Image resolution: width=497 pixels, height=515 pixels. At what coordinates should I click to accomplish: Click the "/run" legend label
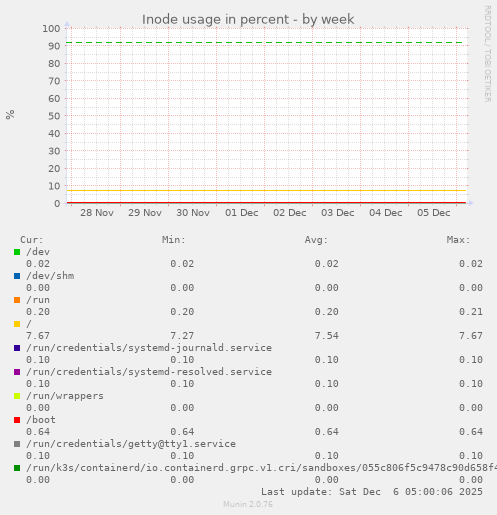38,300
